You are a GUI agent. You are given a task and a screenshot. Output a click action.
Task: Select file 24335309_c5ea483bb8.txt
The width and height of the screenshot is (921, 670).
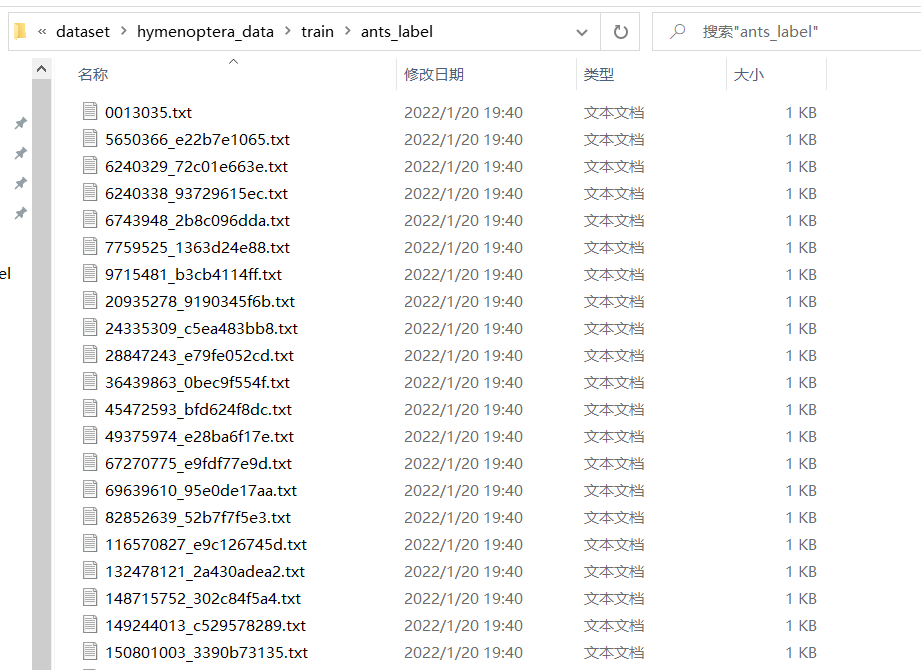[x=201, y=329]
